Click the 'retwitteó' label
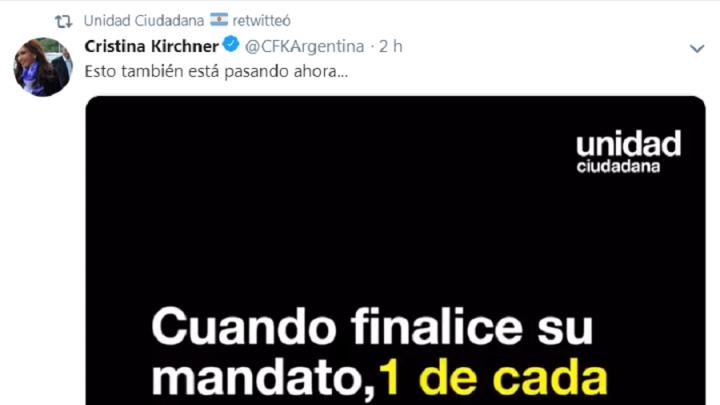Screen dimensions: 720x405 tap(261, 21)
